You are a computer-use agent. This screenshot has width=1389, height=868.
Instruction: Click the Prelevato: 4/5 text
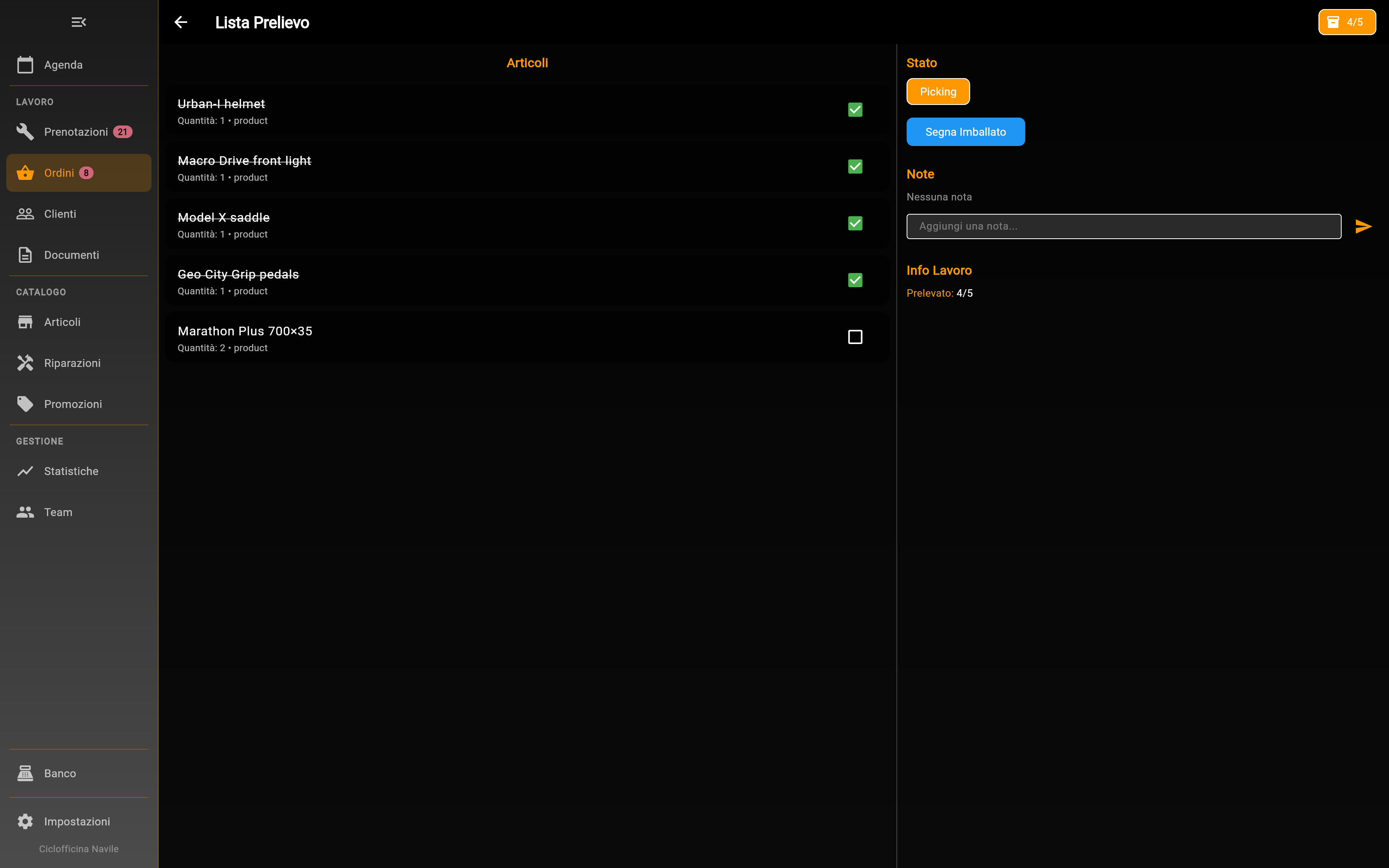click(939, 293)
